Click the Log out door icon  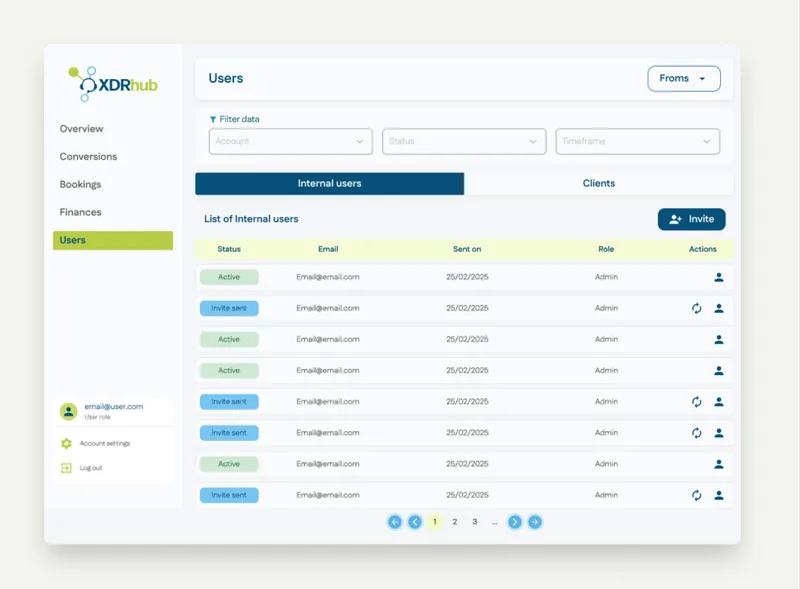(x=66, y=468)
